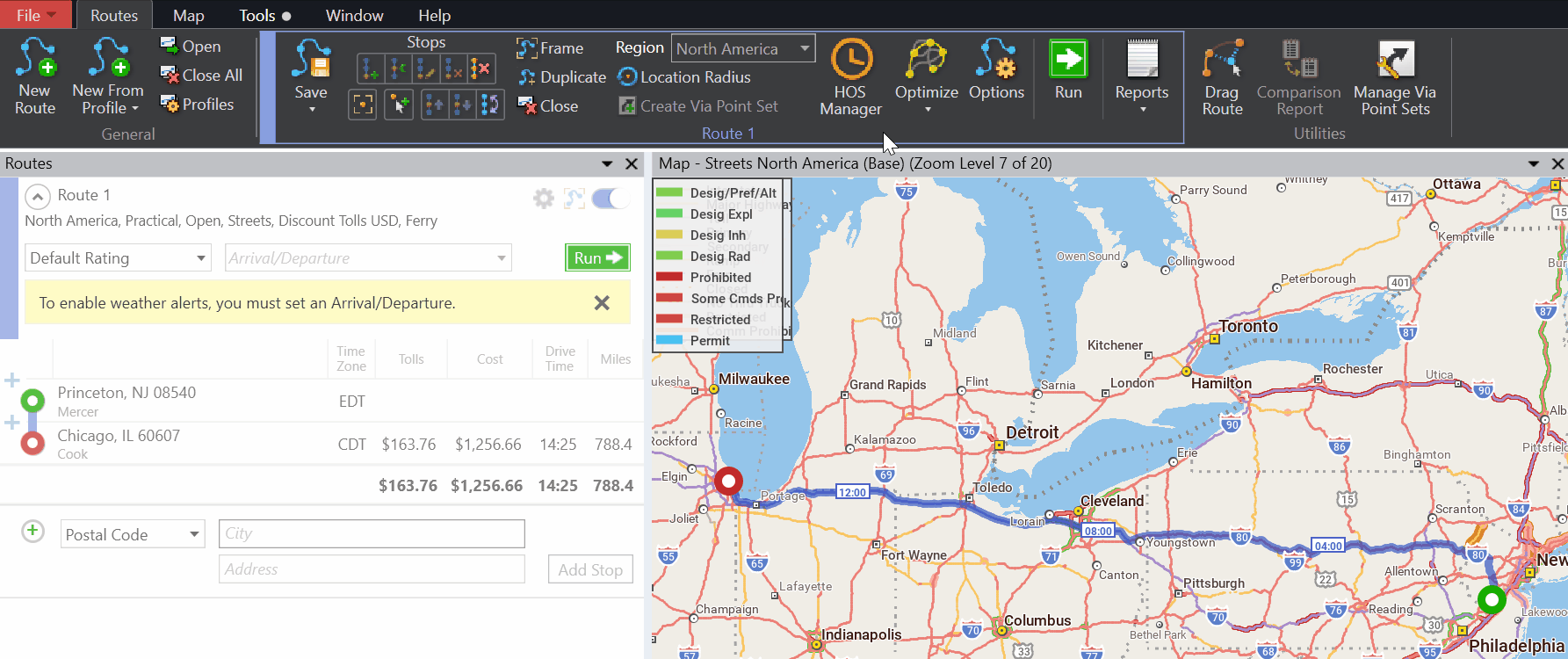Open the Help menu
The height and width of the screenshot is (659, 1568).
coord(435,16)
